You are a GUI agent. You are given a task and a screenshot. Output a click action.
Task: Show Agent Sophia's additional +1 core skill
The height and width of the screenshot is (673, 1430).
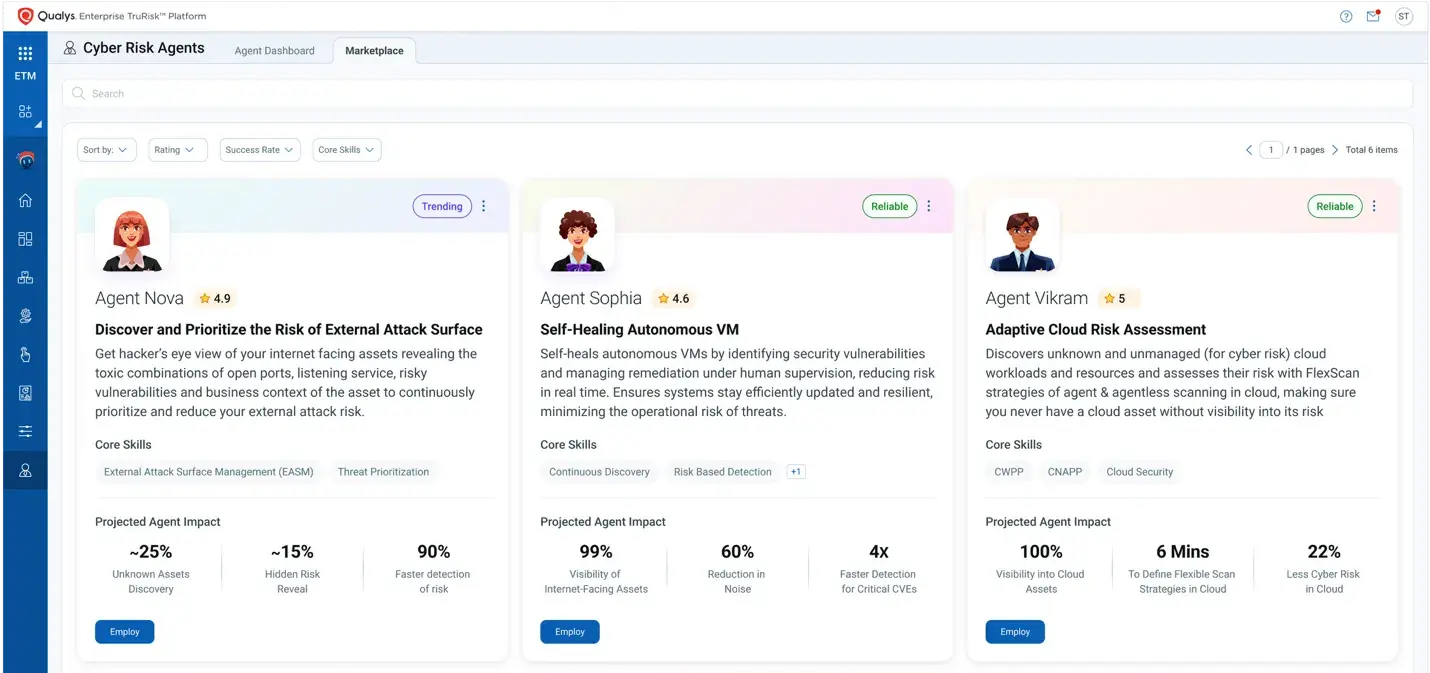[x=796, y=472]
